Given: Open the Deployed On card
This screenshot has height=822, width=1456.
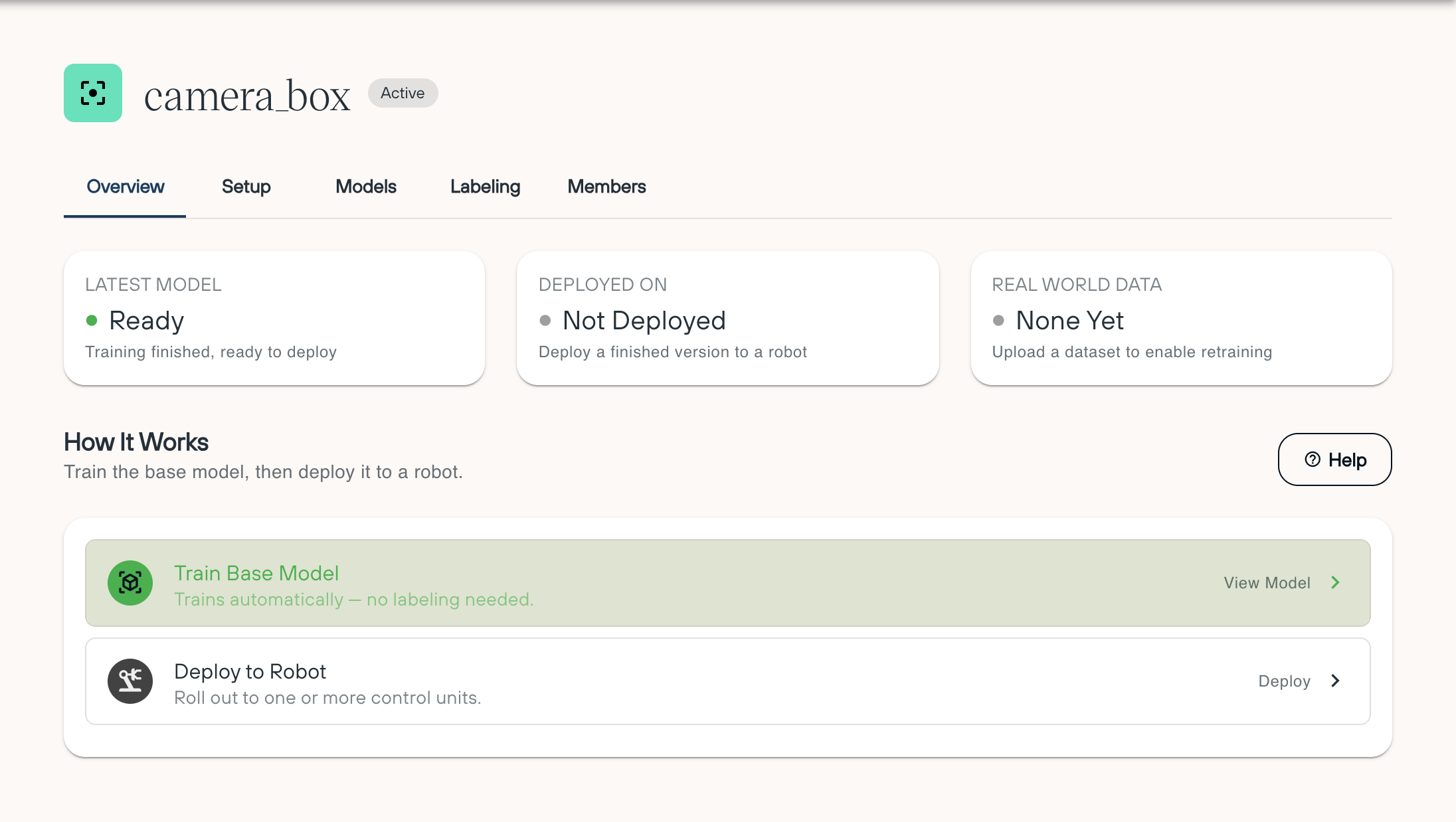Looking at the screenshot, I should (728, 318).
